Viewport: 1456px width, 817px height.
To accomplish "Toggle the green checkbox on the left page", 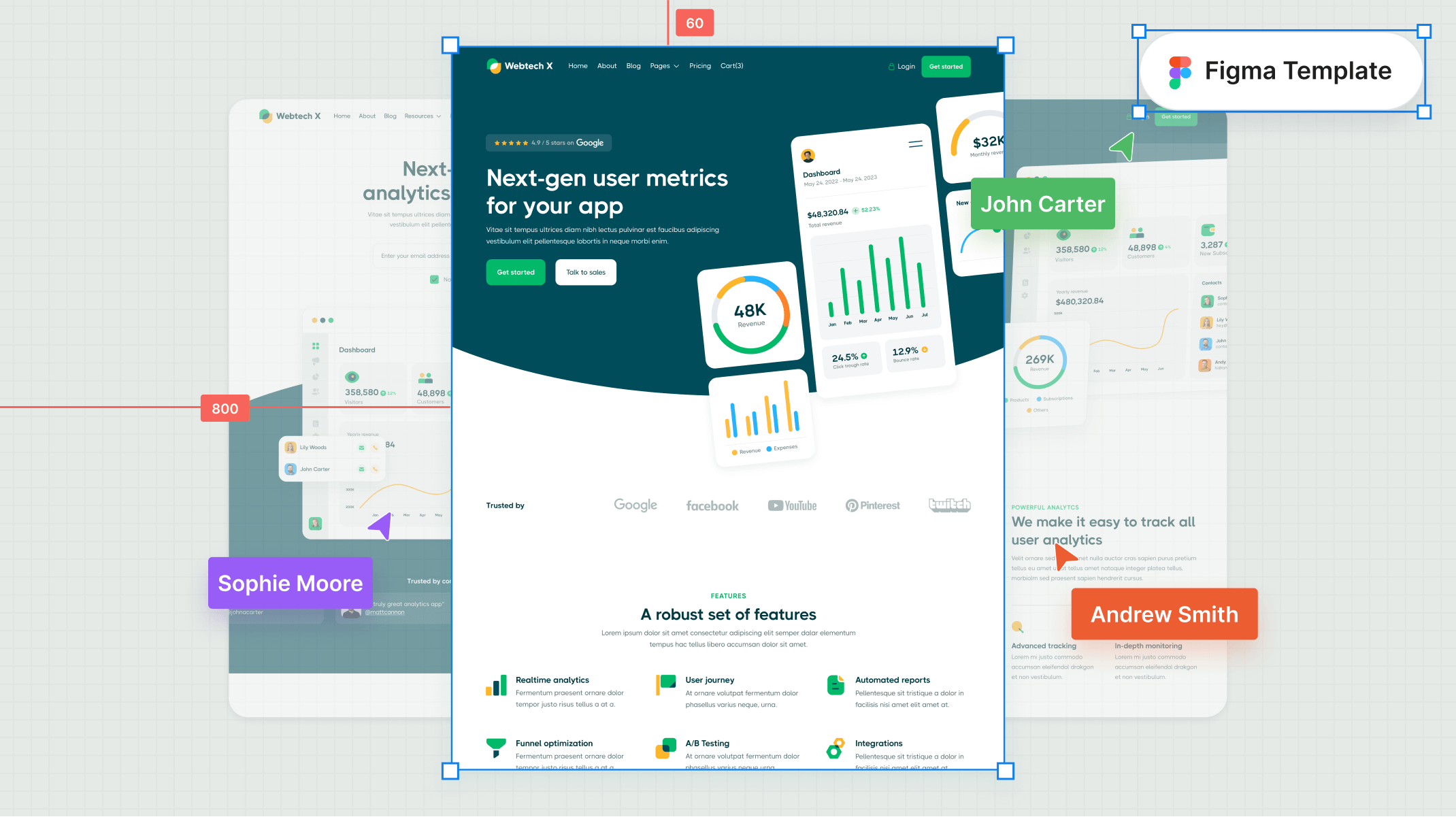I will (x=435, y=279).
